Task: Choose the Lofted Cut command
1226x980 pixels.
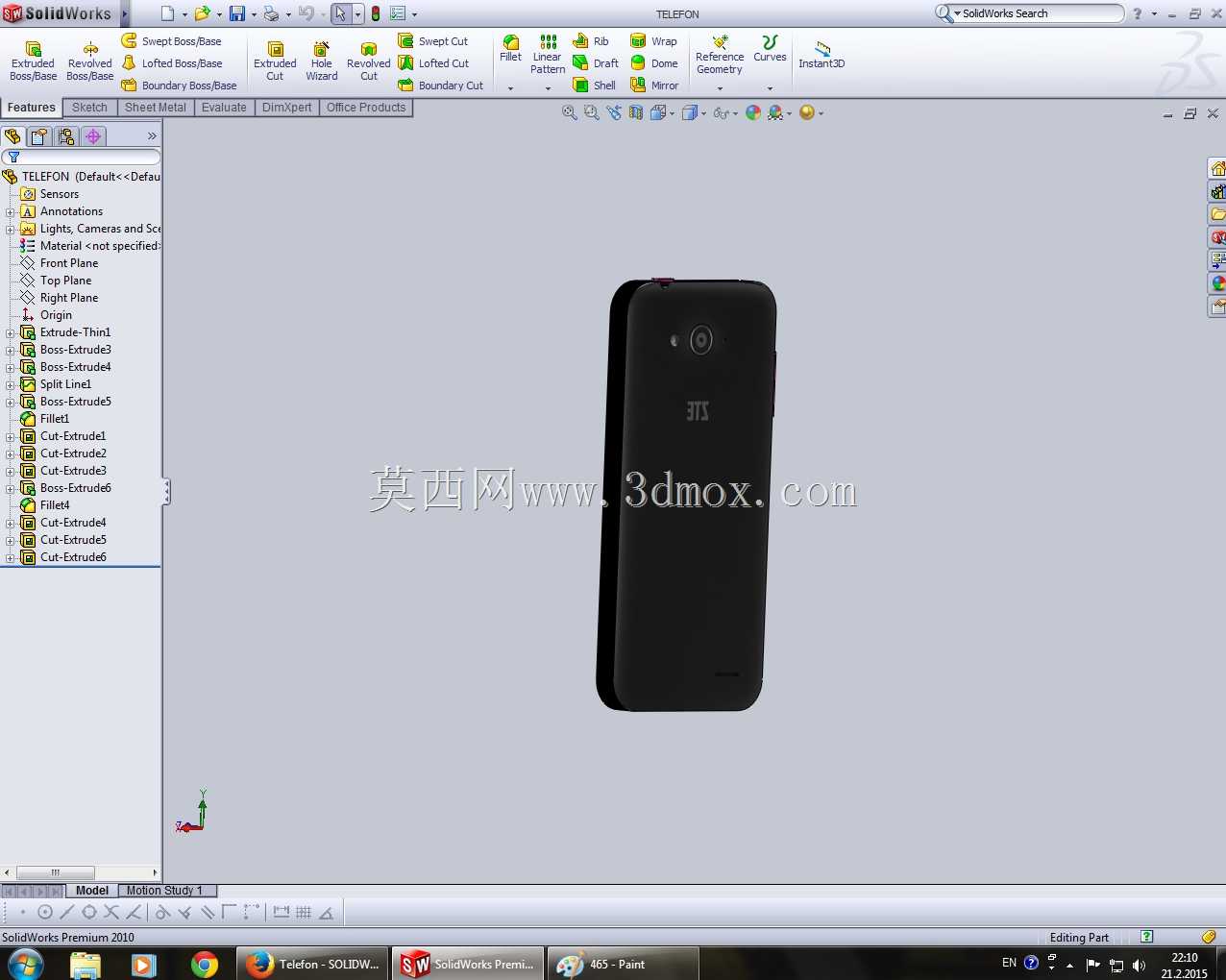Action: pyautogui.click(x=433, y=63)
